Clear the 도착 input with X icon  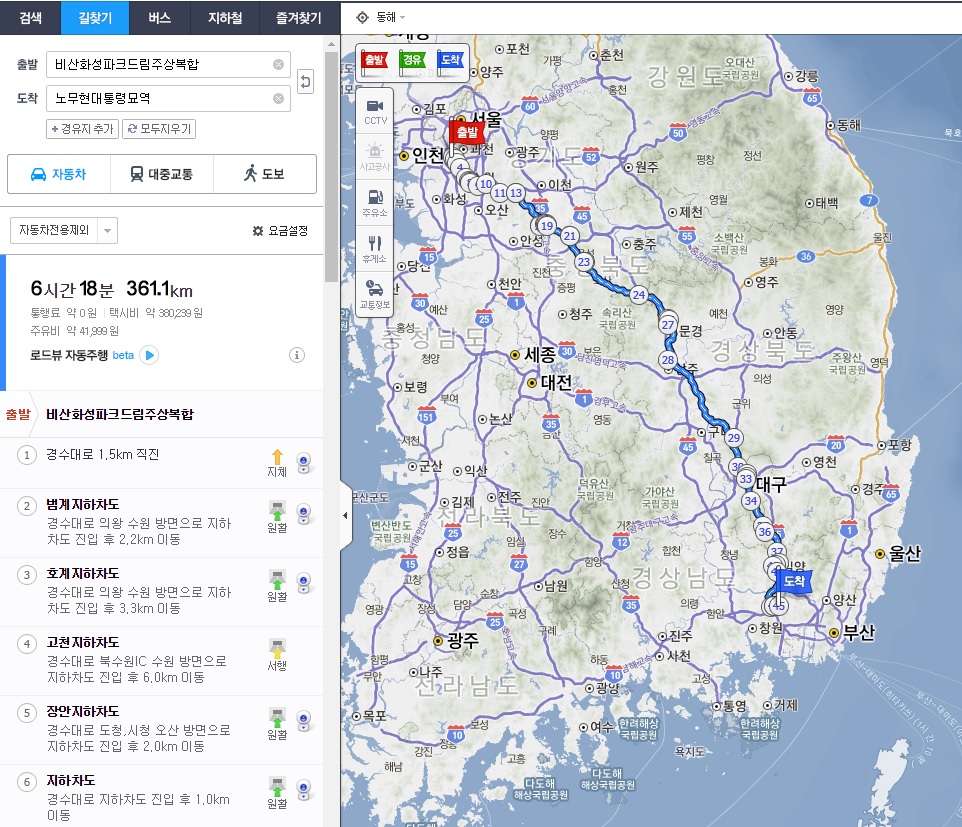coord(278,98)
